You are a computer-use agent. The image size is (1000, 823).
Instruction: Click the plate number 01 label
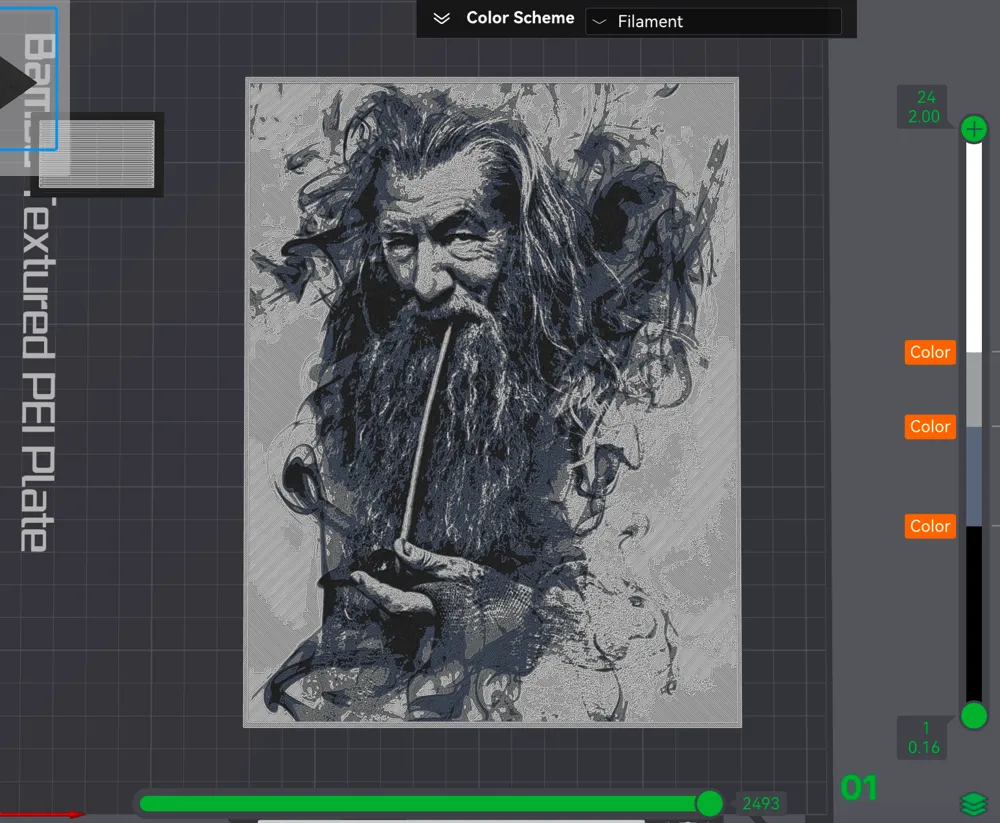point(859,788)
